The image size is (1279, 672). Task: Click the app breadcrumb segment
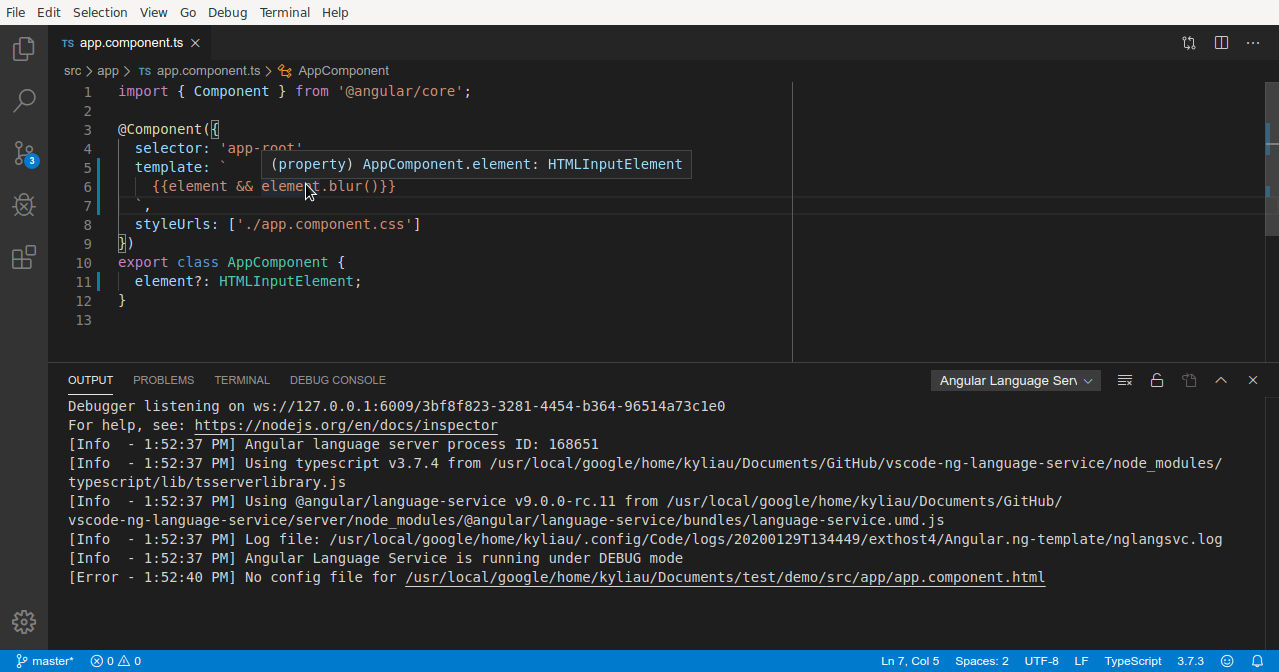pyautogui.click(x=108, y=71)
